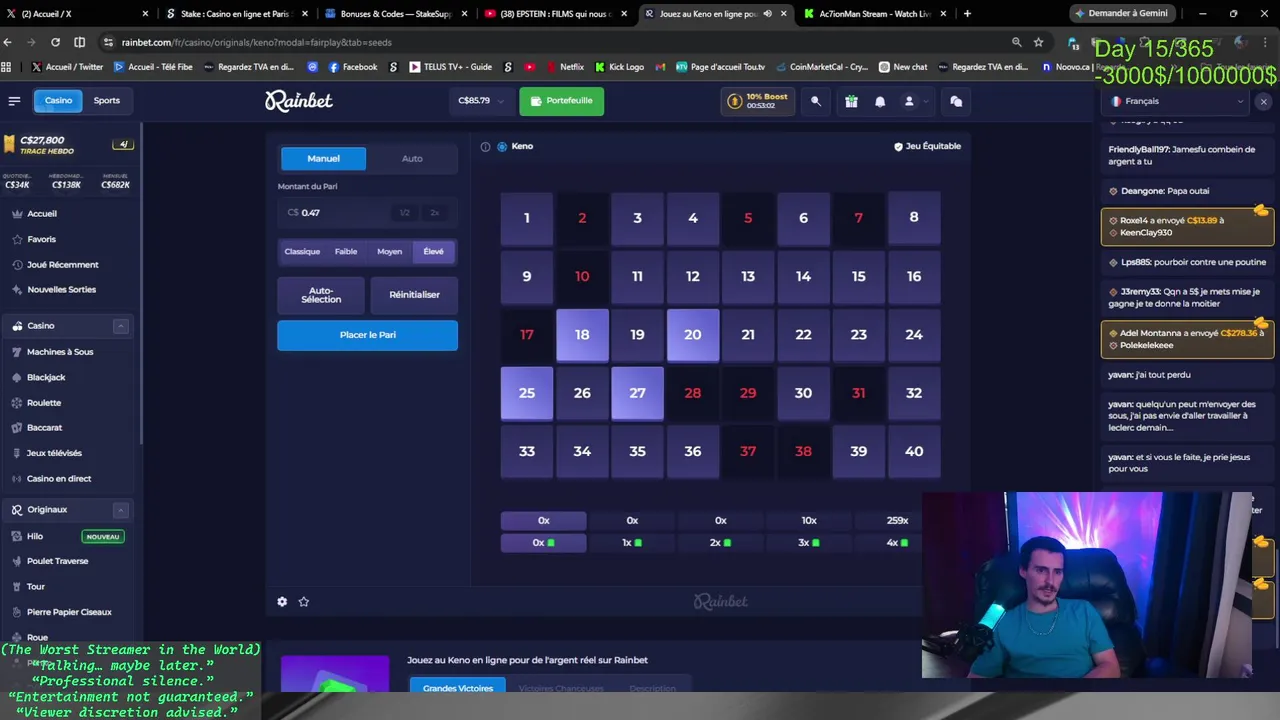This screenshot has width=1280, height=720.
Task: Open Blackjack in sidebar
Action: click(45, 378)
